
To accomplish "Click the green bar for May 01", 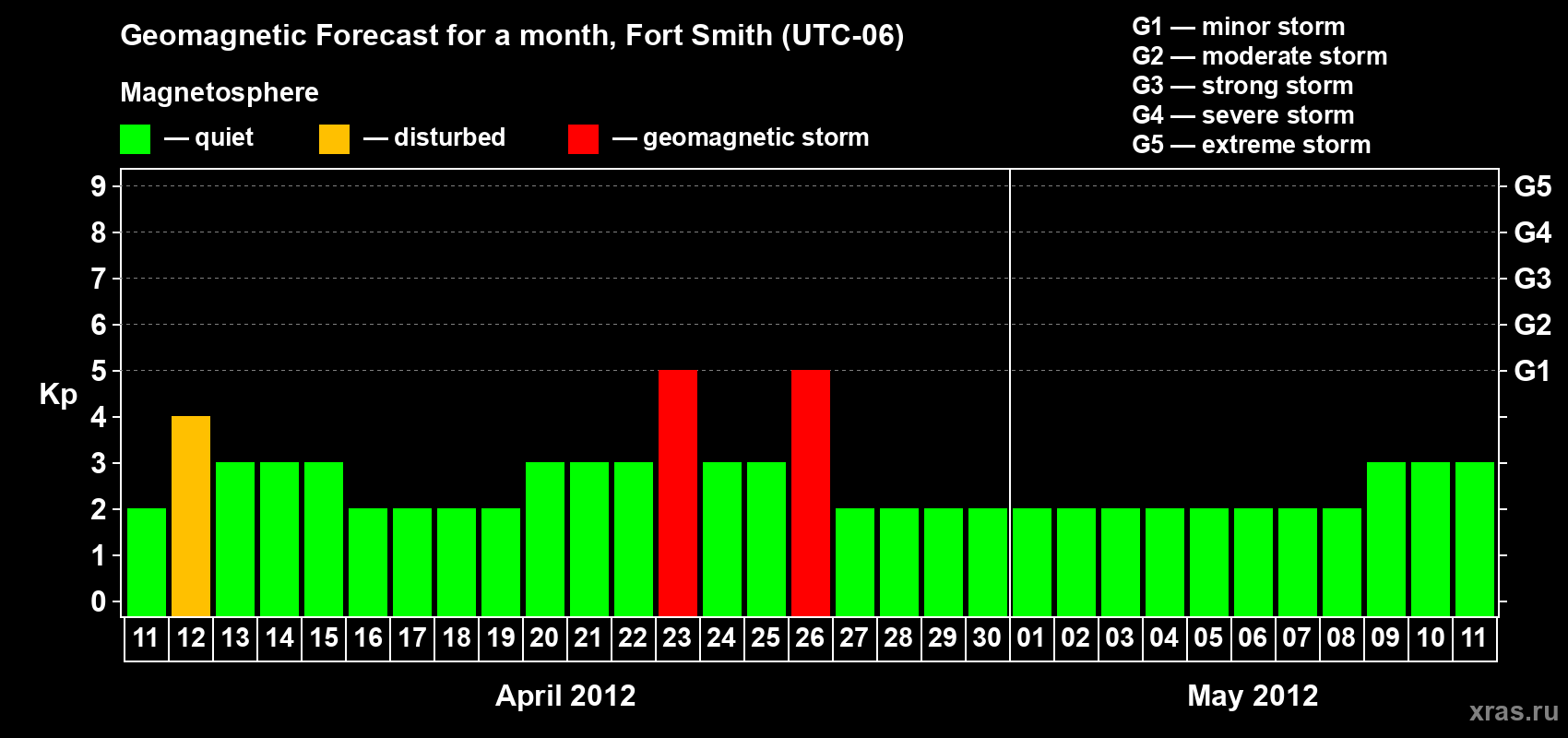I will pos(1032,562).
